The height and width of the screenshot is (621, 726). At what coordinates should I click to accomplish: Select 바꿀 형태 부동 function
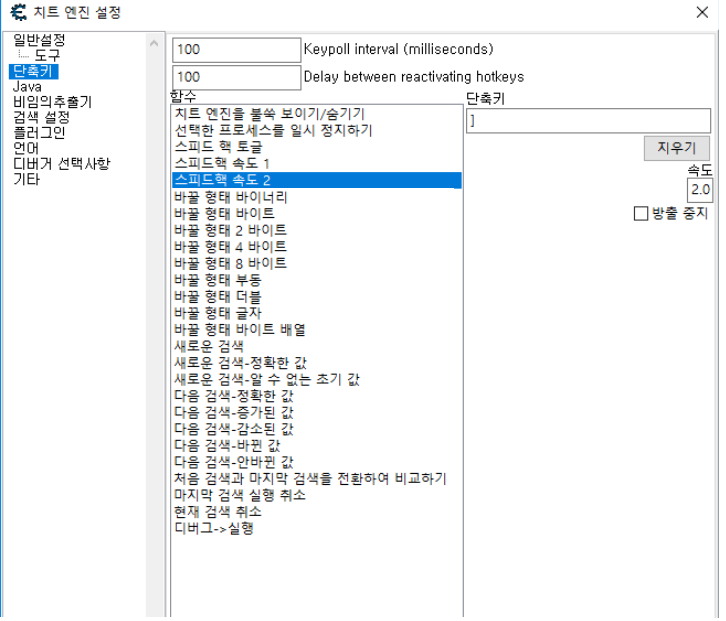(x=319, y=282)
